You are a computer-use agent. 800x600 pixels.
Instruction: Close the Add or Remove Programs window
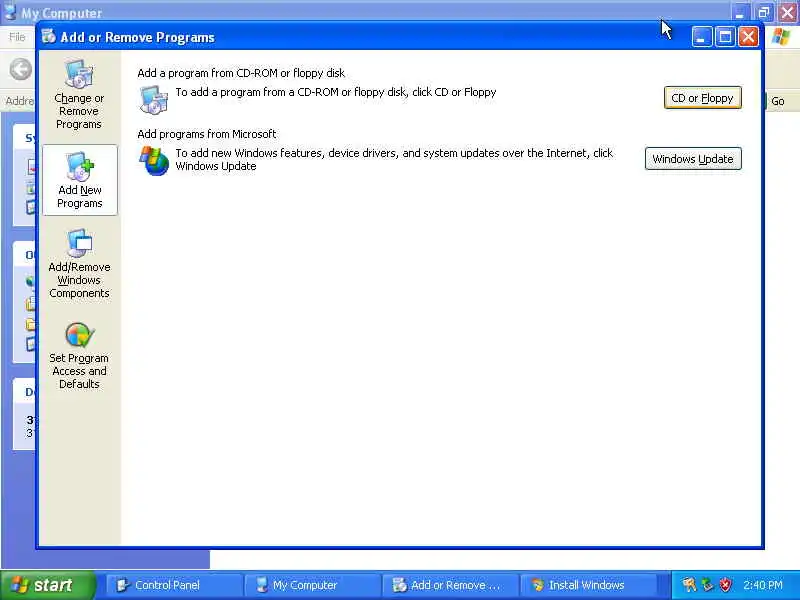point(748,37)
